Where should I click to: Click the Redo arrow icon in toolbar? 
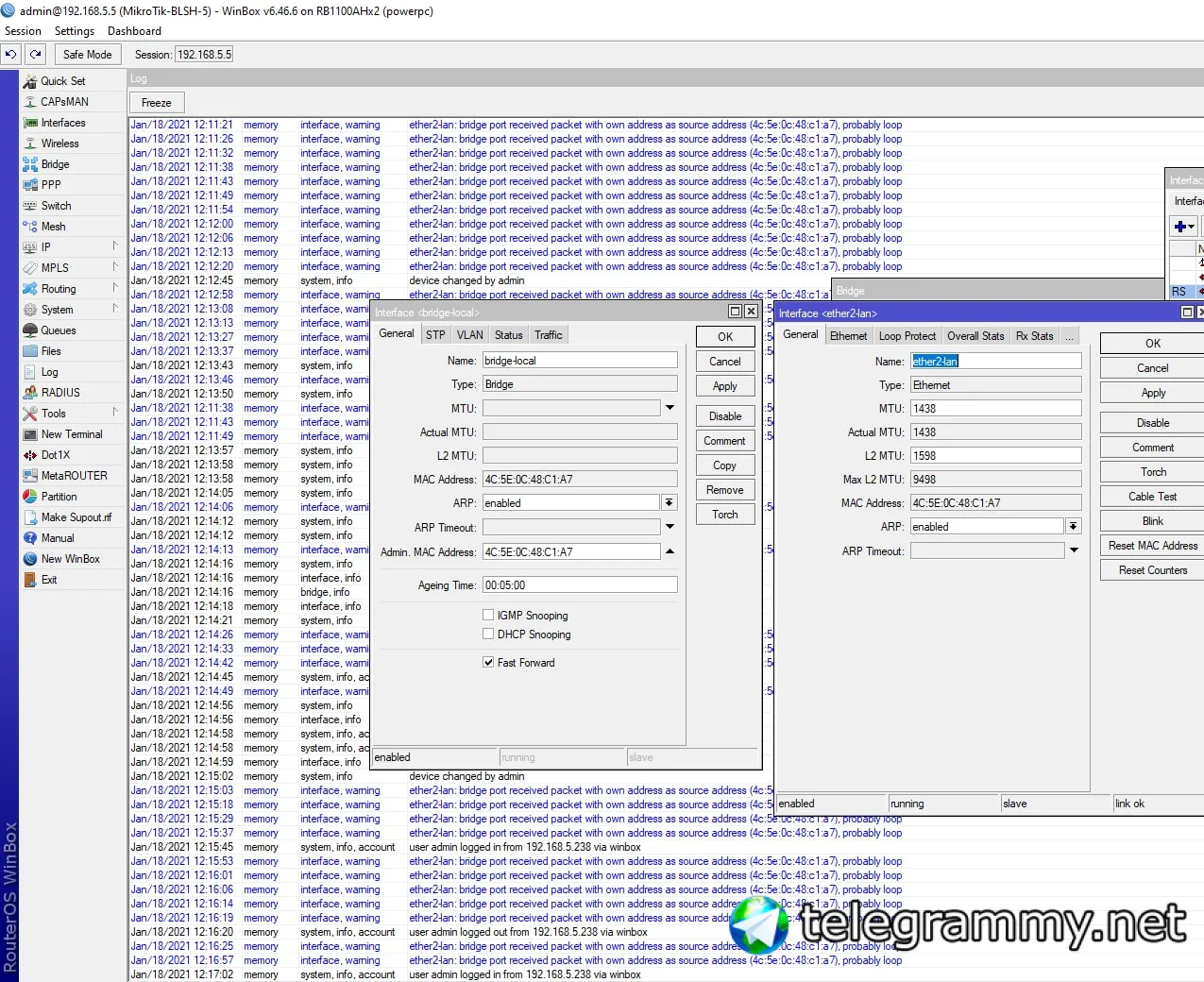[35, 55]
